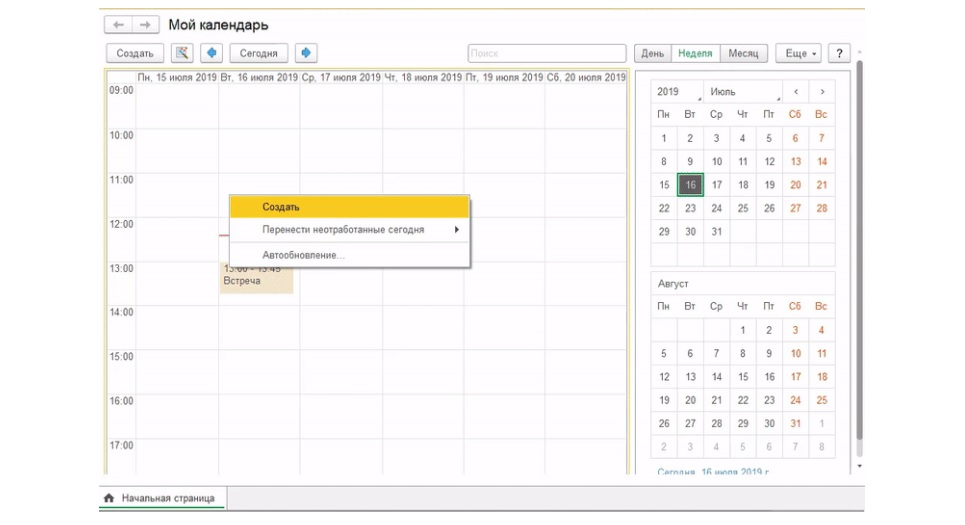
Task: Open the Июль month selector
Action: 743,92
